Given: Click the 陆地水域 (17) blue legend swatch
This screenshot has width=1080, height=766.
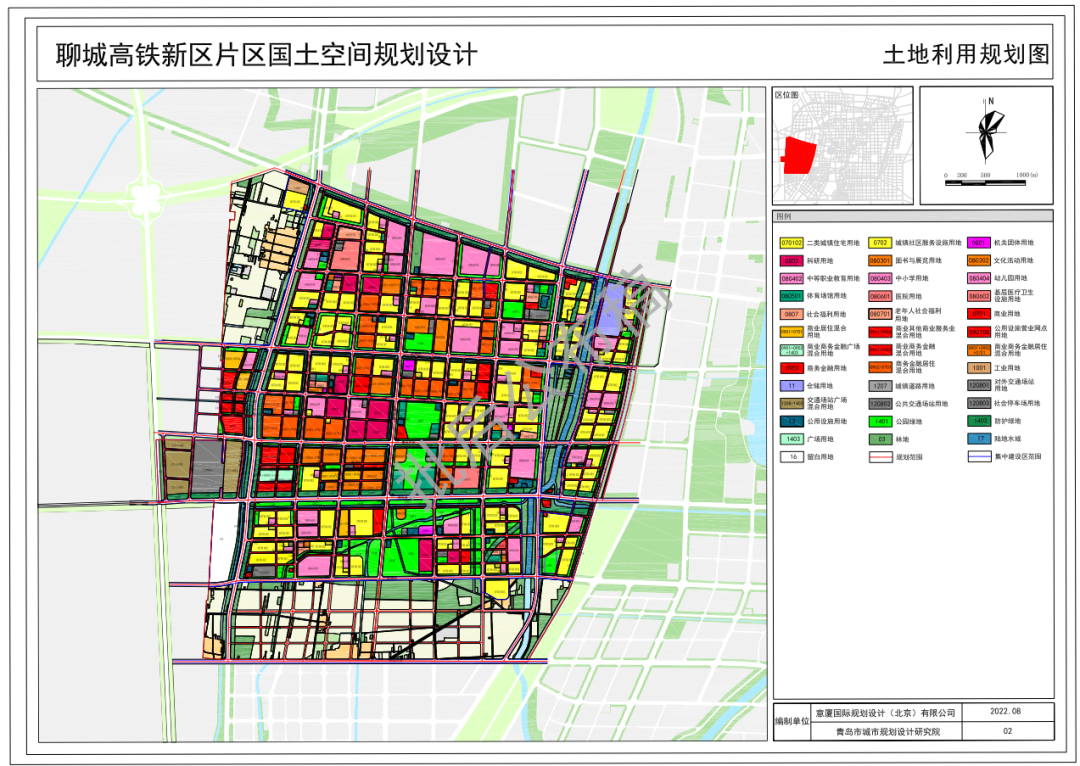Looking at the screenshot, I should 979,439.
